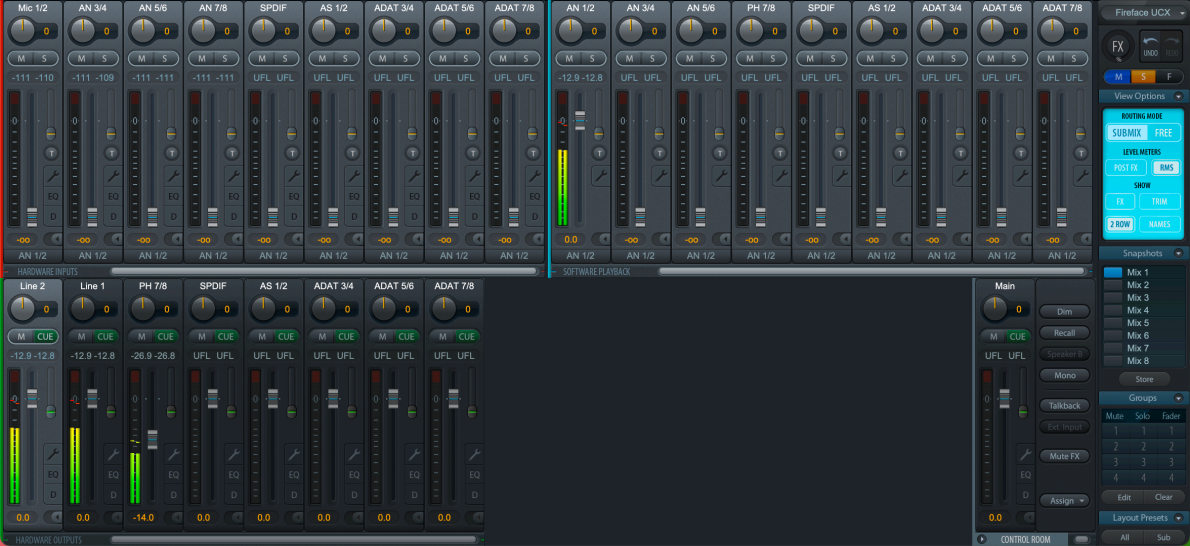The image size is (1190, 546).
Task: Solo software playback SPDIF channel
Action: coord(833,58)
